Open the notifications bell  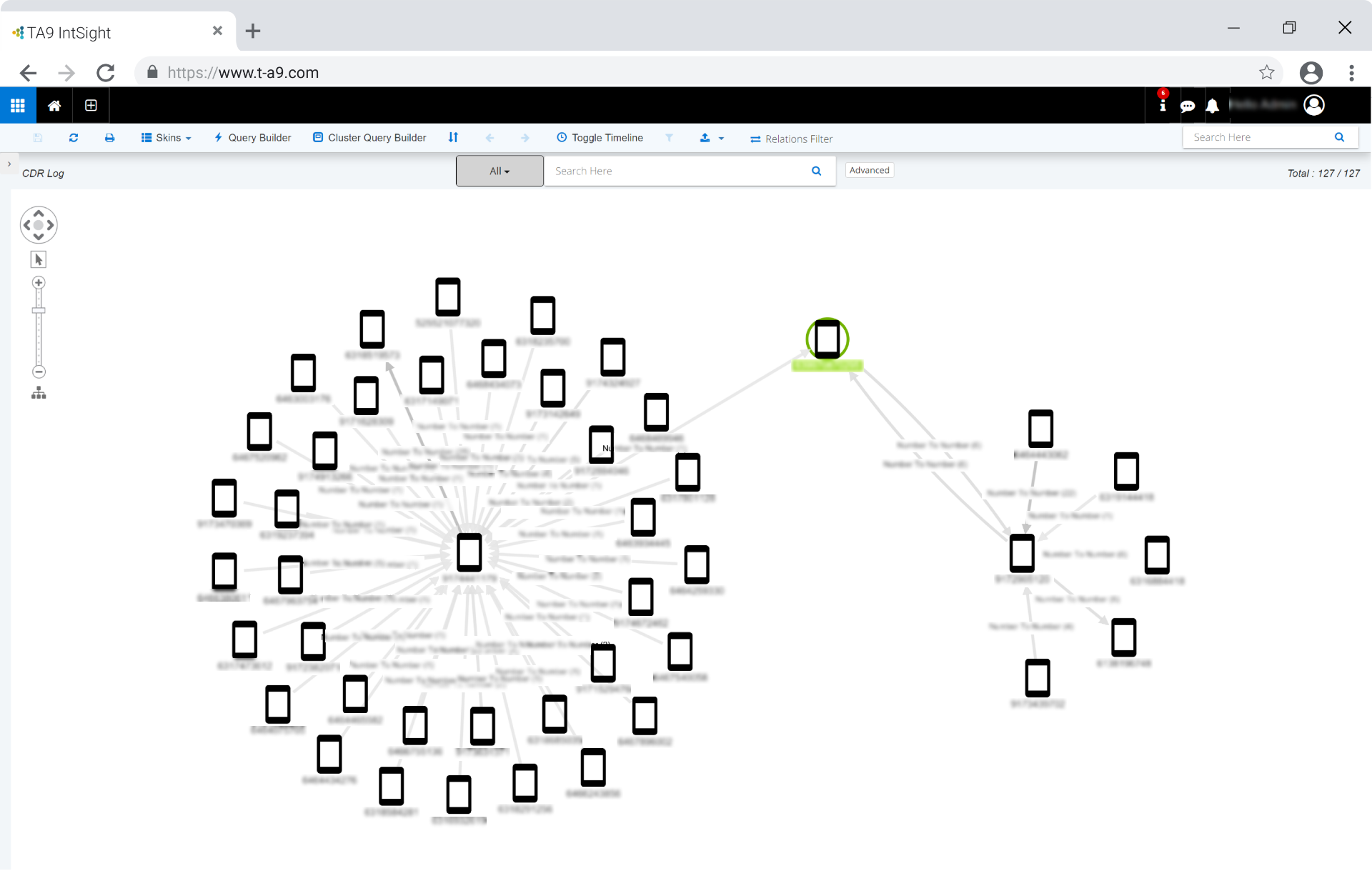point(1212,106)
